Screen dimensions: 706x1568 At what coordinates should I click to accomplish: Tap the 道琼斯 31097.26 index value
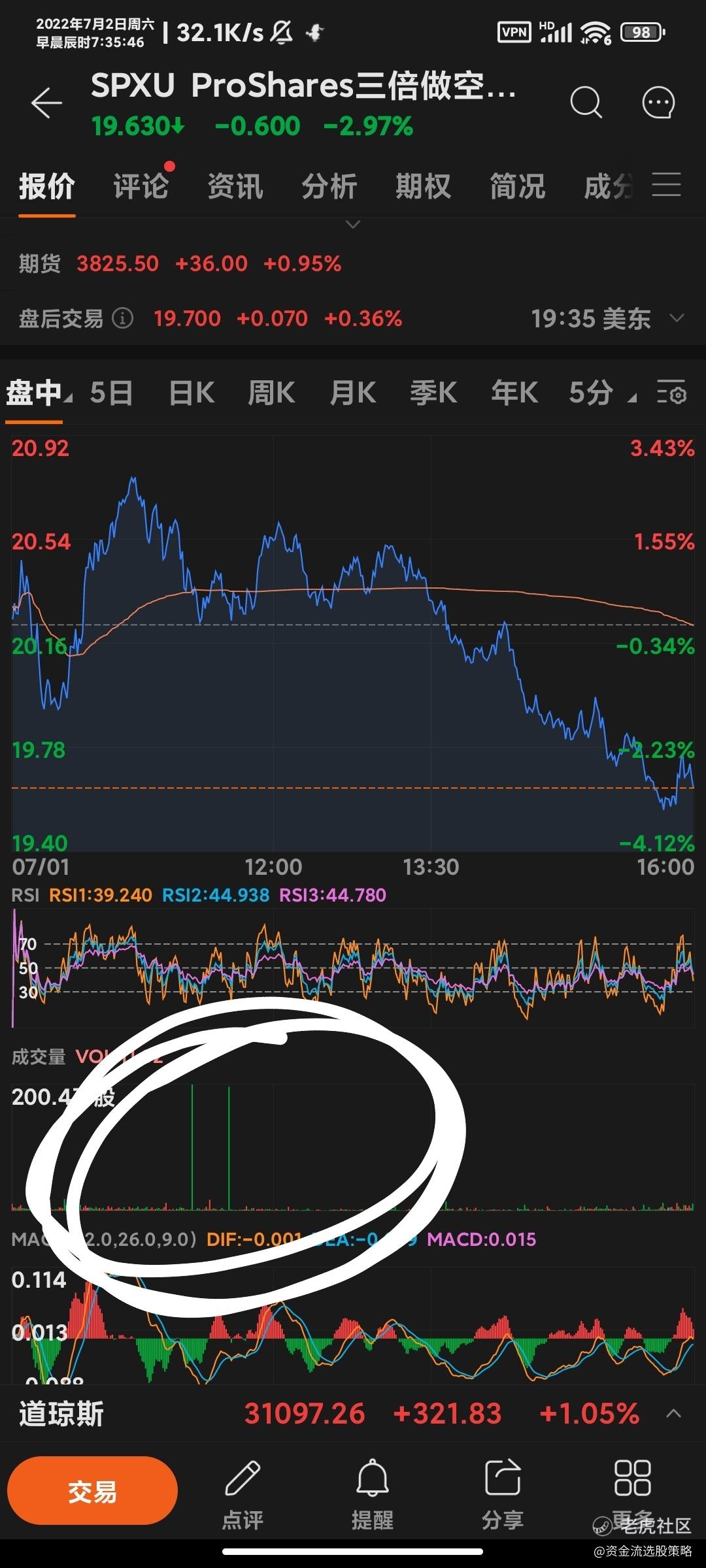[305, 1414]
